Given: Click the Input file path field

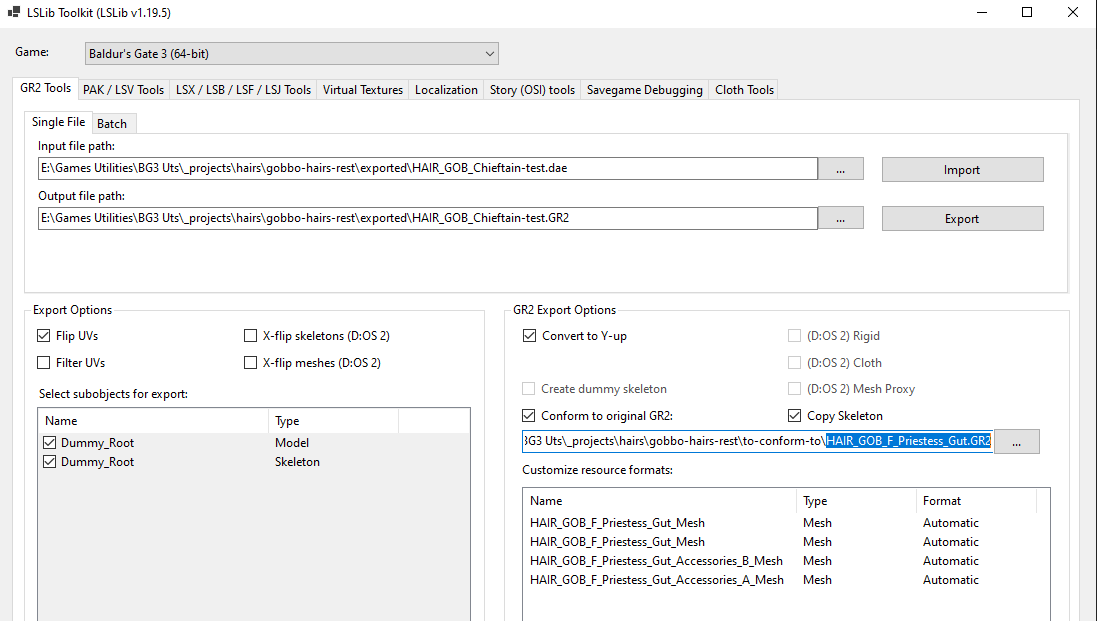Looking at the screenshot, I should (427, 169).
